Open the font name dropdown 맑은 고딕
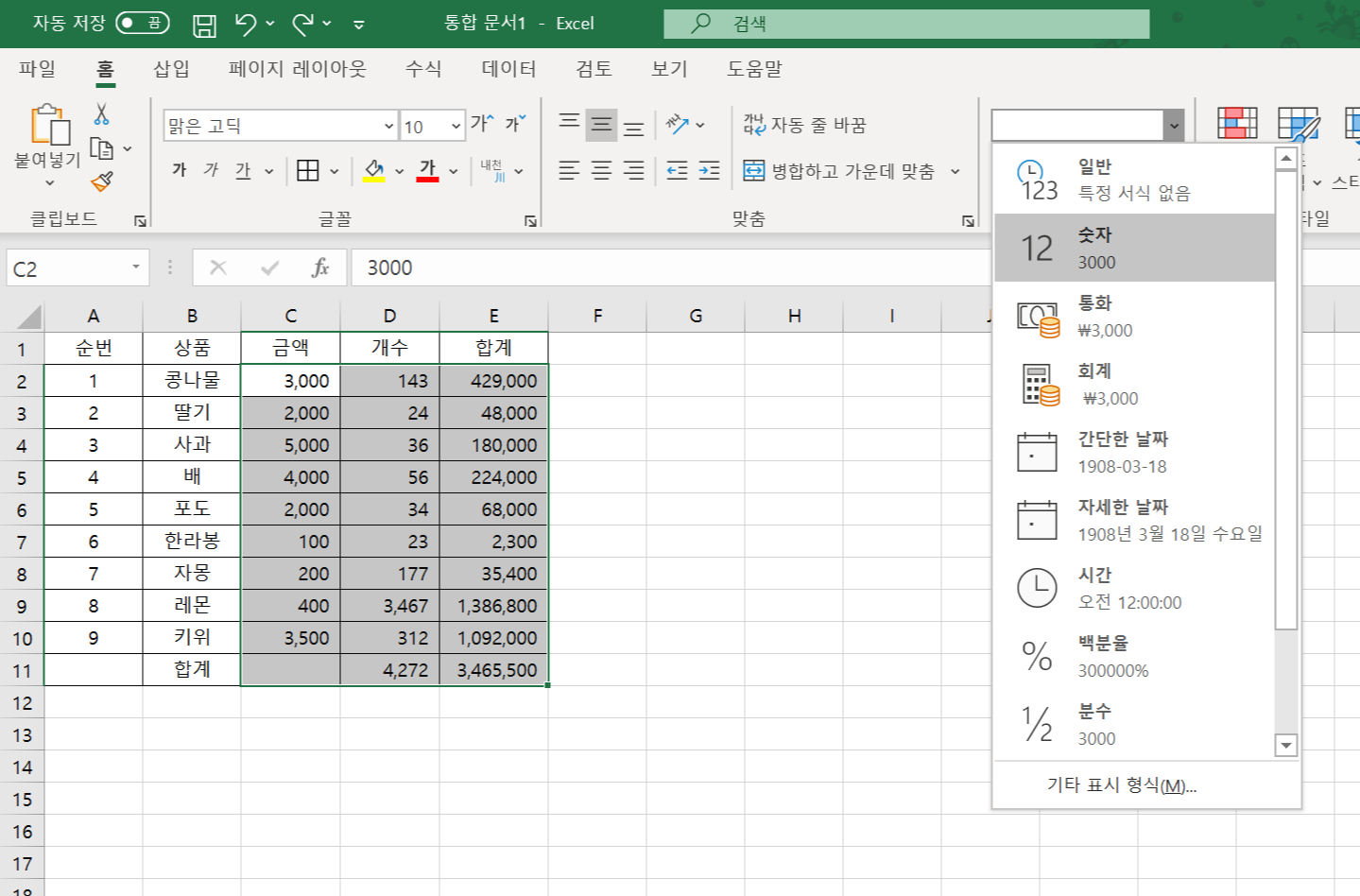The width and height of the screenshot is (1360, 896). click(x=388, y=126)
